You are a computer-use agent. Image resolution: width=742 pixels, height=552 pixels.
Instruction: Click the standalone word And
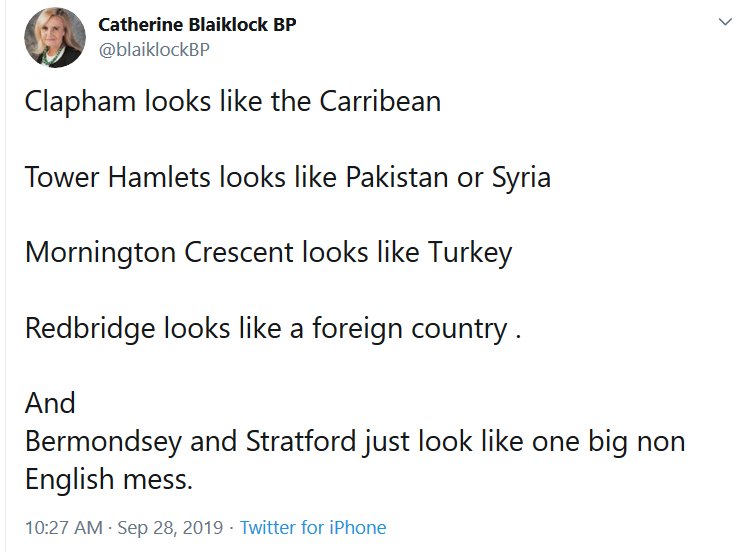pyautogui.click(x=50, y=403)
